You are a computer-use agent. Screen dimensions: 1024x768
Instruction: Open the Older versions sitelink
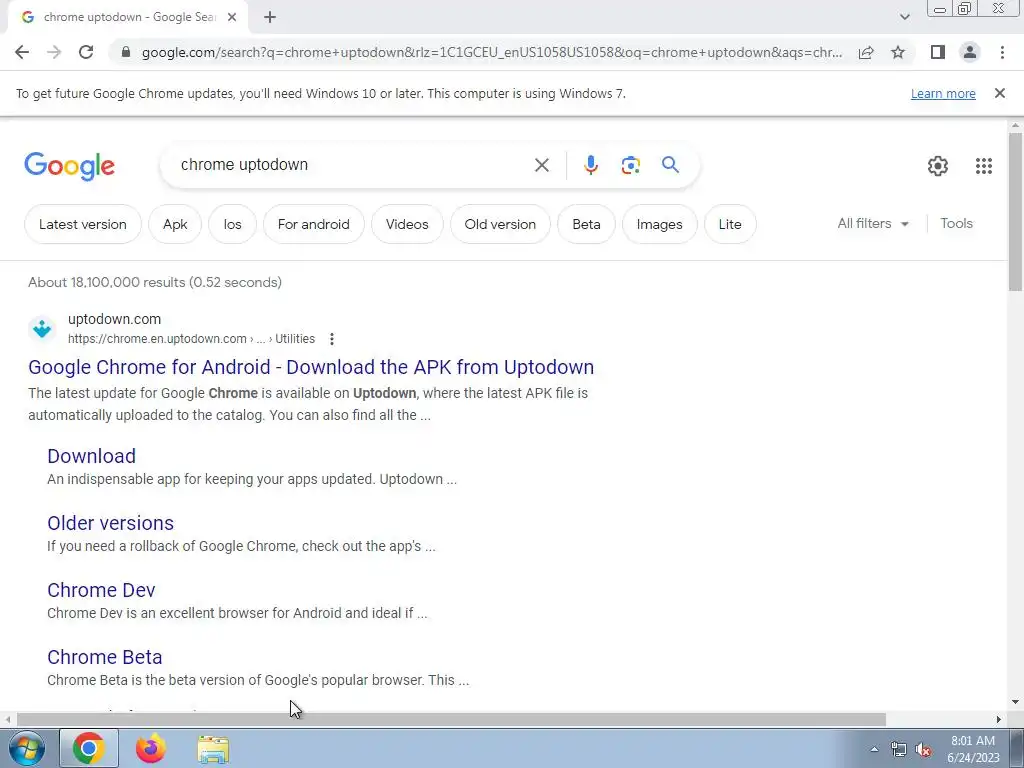110,523
